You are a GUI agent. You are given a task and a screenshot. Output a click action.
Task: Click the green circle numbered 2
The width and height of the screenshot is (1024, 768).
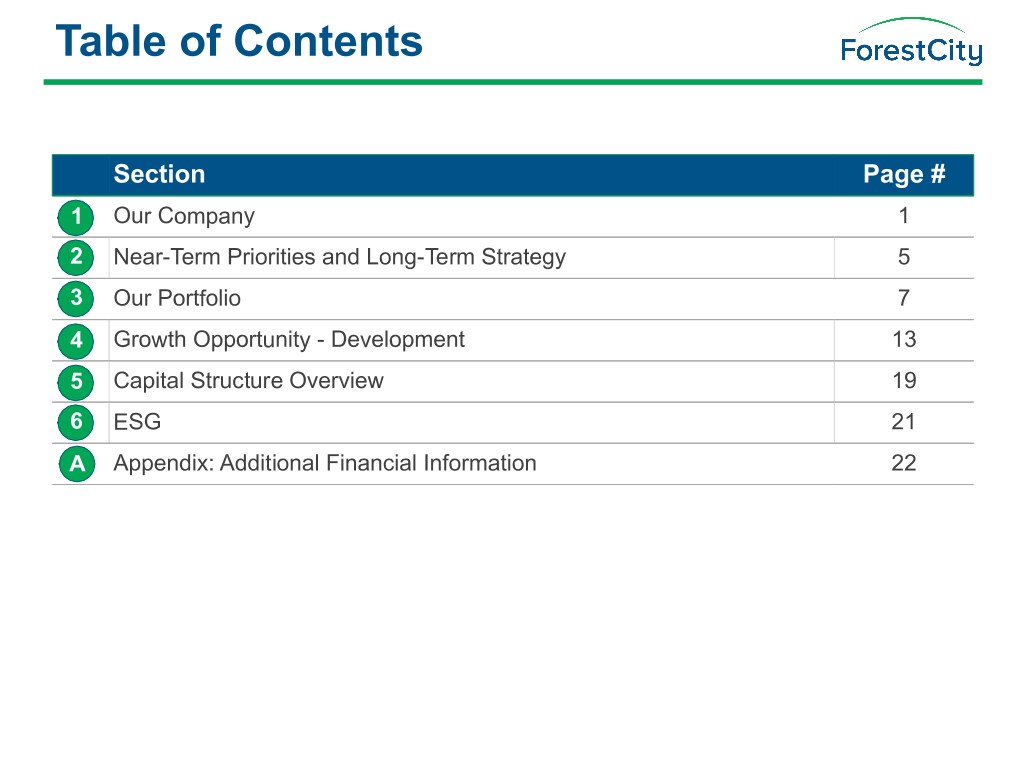[76, 257]
